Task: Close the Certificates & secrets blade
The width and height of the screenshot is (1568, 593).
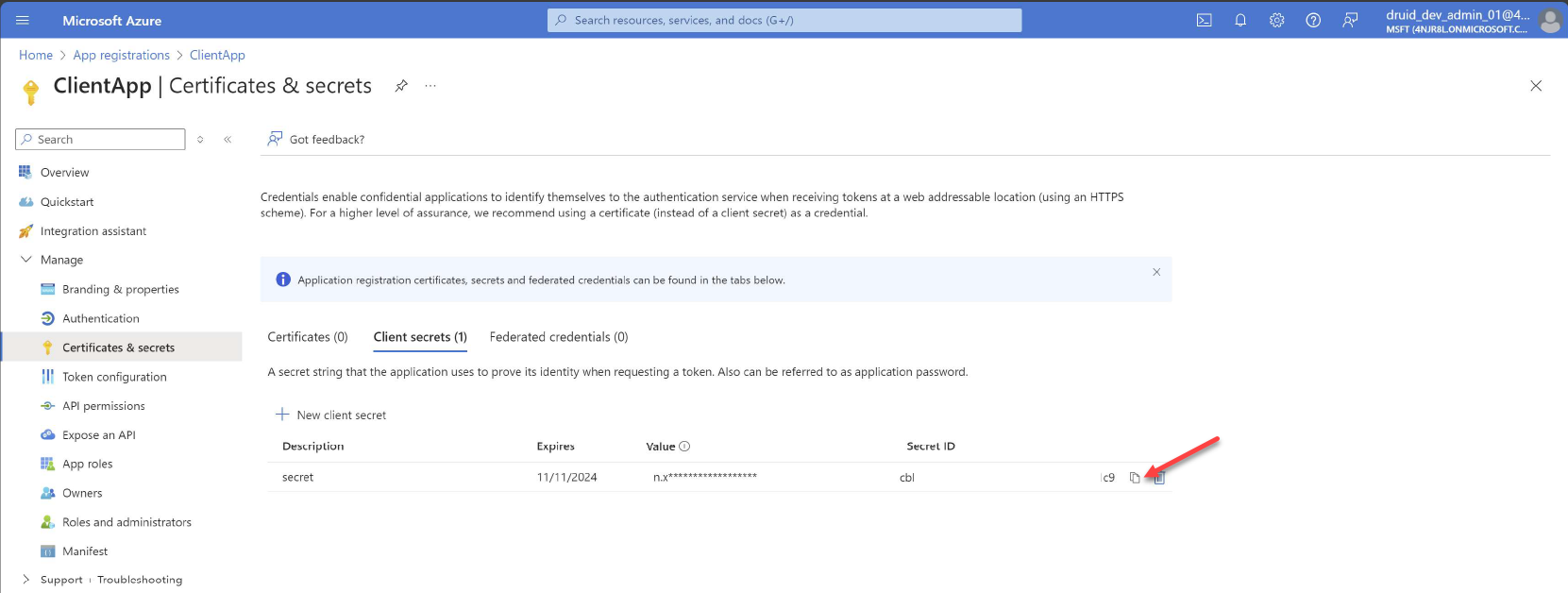Action: click(x=1536, y=86)
